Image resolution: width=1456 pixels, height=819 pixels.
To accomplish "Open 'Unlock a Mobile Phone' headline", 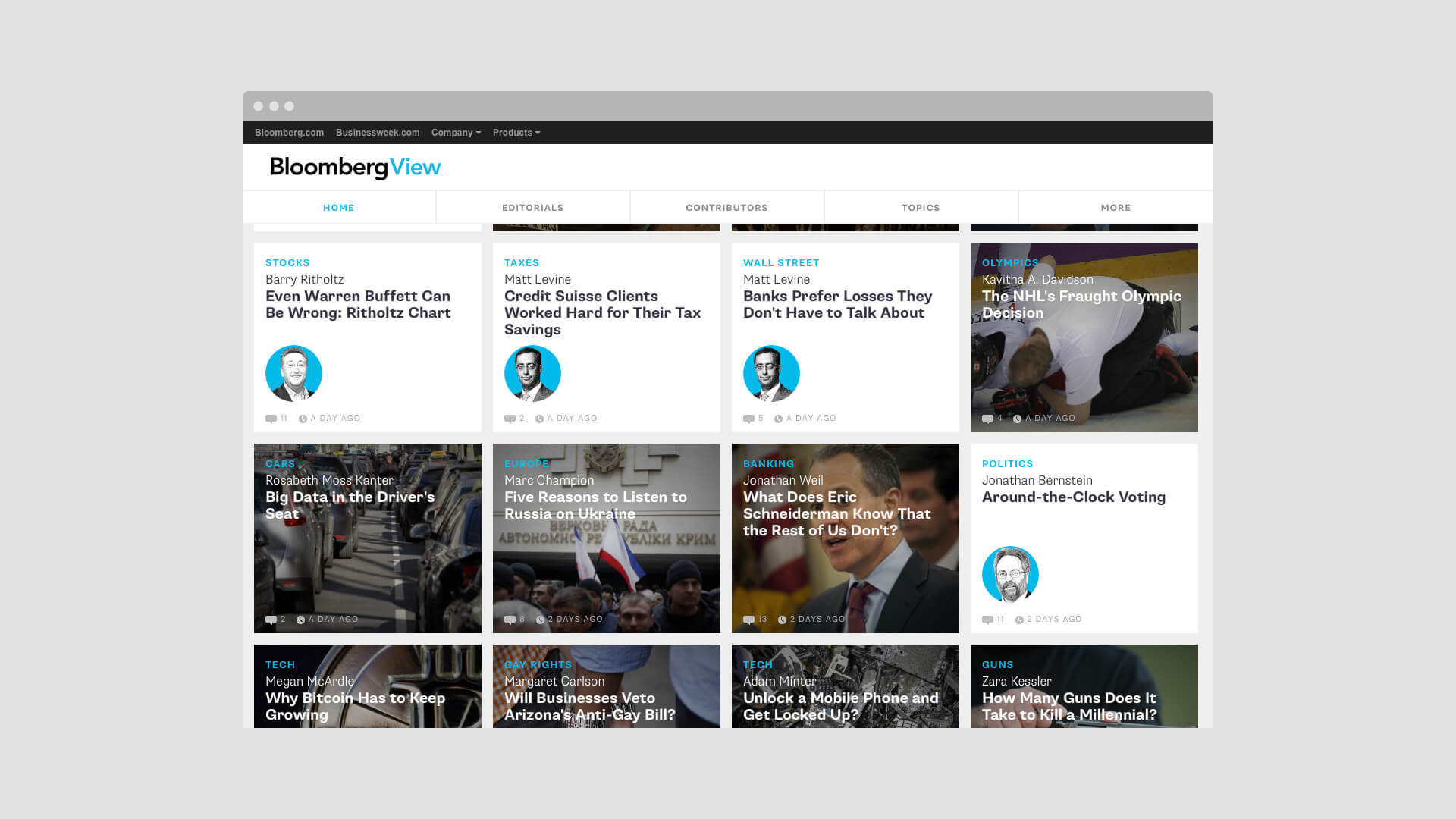I will [x=840, y=707].
